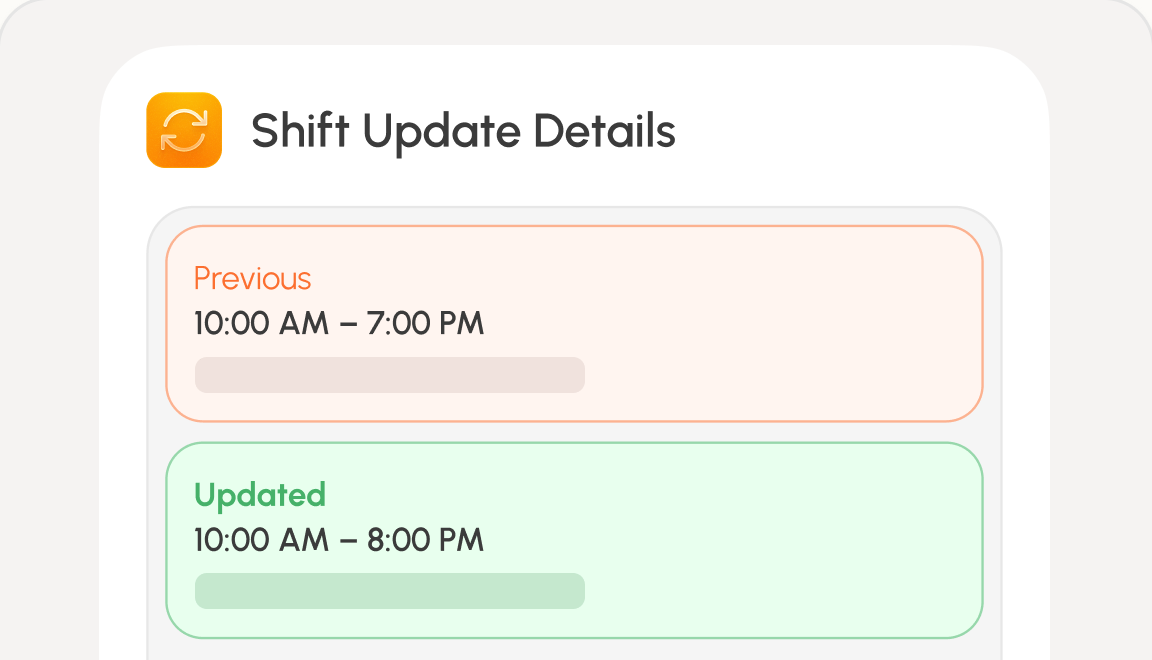Click the word Shift in the heading

[300, 131]
